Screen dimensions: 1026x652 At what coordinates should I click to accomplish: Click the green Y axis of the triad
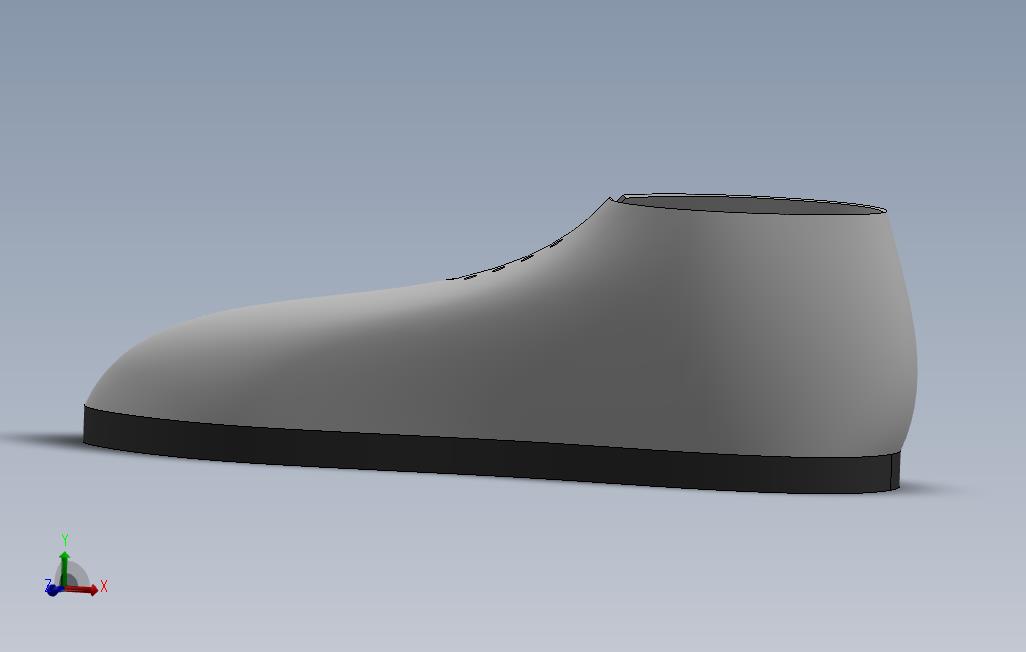[x=64, y=568]
